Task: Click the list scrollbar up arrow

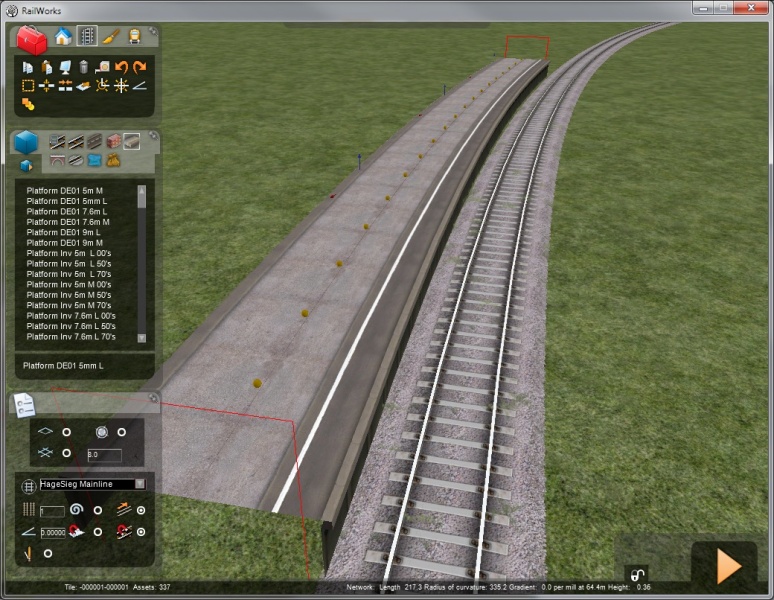Action: pyautogui.click(x=142, y=188)
